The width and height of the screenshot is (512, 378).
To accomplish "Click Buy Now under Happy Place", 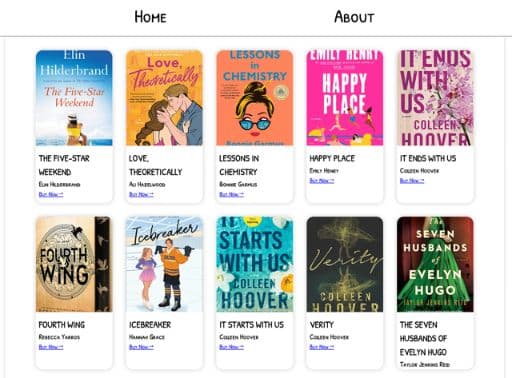I will tap(322, 181).
